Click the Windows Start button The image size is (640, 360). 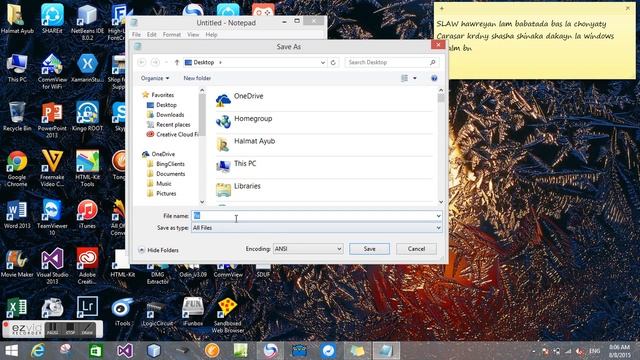point(11,351)
